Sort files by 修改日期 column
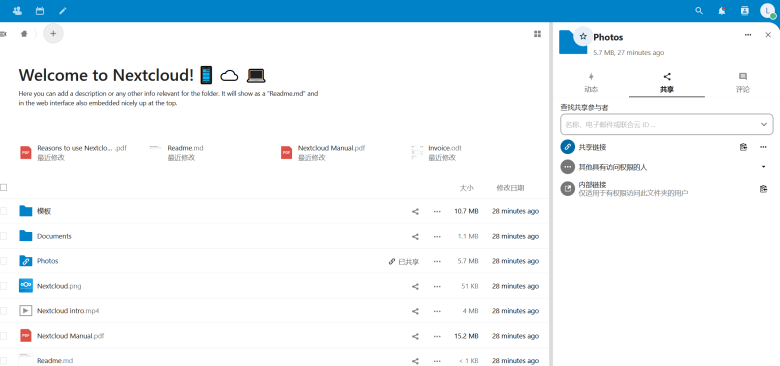The height and width of the screenshot is (366, 780). tap(510, 188)
